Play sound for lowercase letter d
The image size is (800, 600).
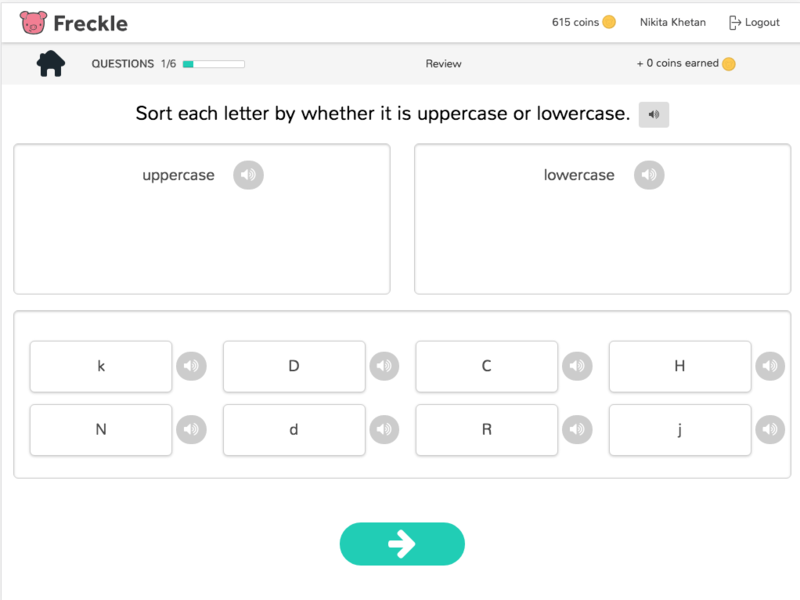tap(384, 430)
